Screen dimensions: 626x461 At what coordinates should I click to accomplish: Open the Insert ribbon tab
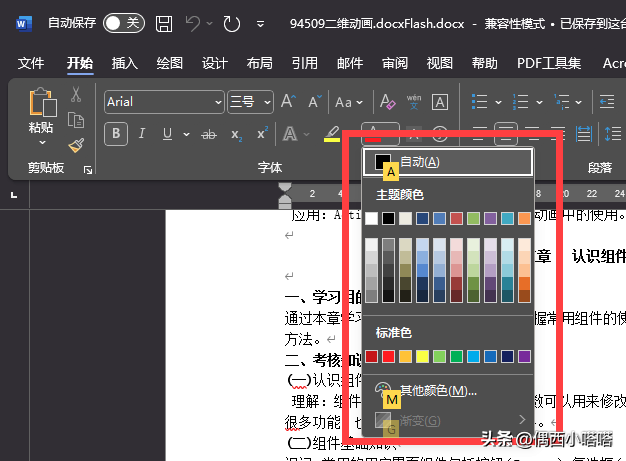pyautogui.click(x=125, y=63)
